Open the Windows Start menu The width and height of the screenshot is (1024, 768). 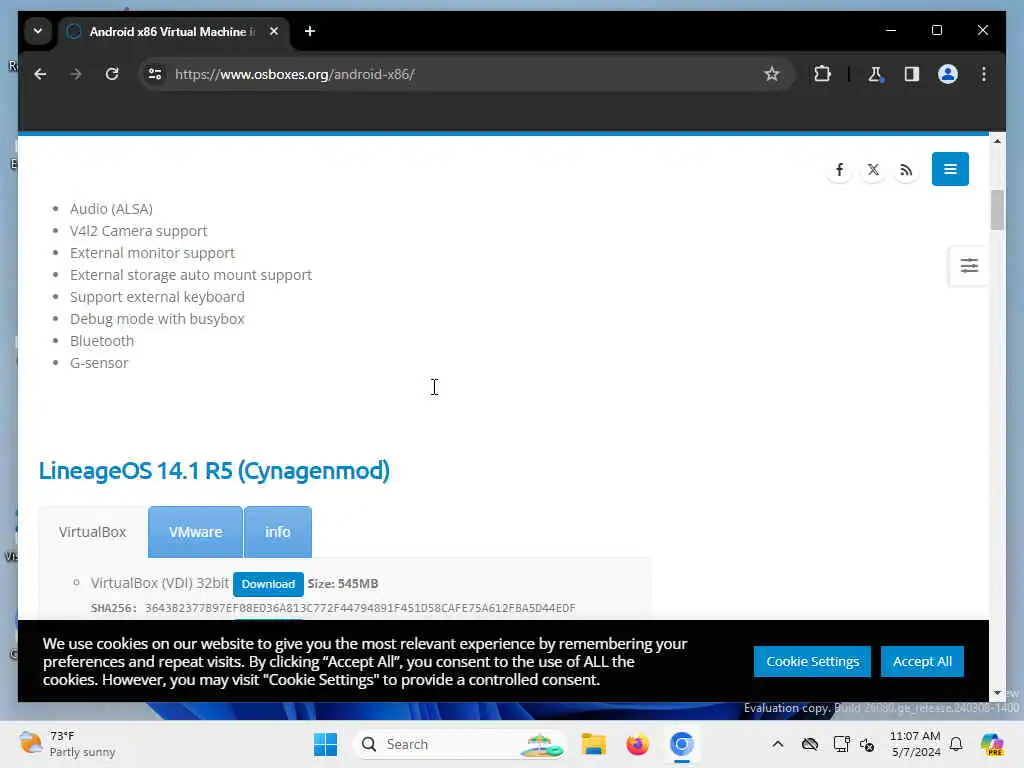click(x=325, y=744)
